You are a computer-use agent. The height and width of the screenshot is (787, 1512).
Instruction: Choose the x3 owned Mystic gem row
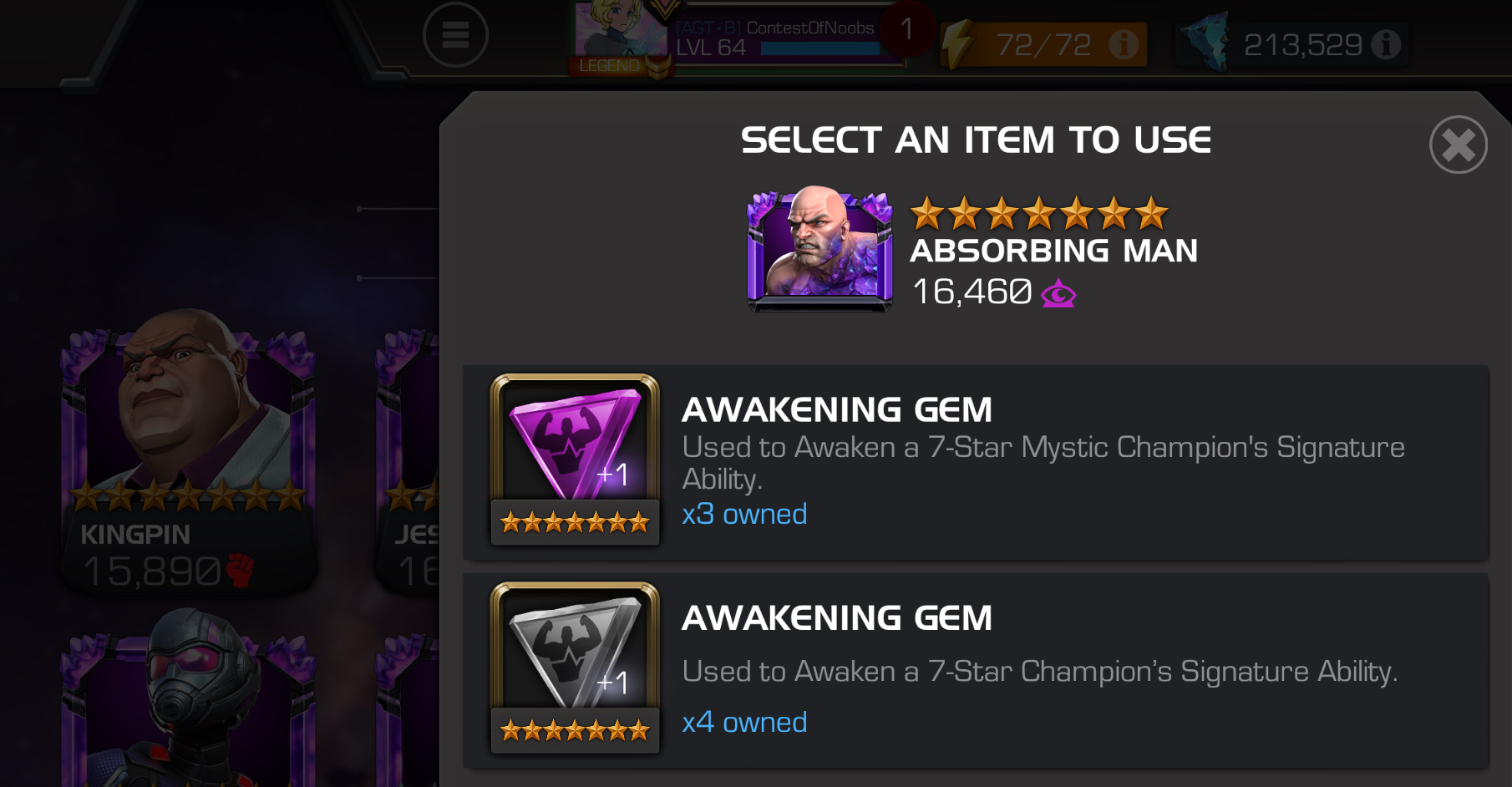tap(976, 462)
